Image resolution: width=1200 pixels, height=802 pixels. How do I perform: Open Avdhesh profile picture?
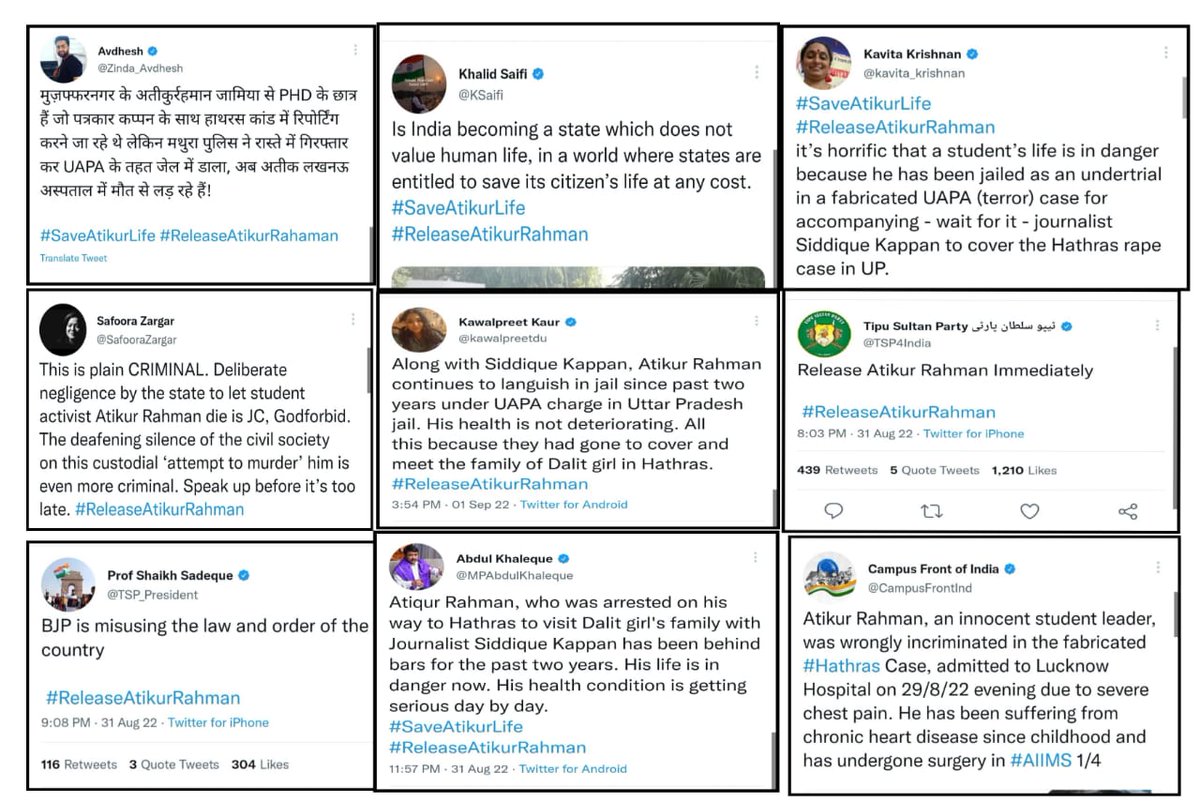[62, 58]
